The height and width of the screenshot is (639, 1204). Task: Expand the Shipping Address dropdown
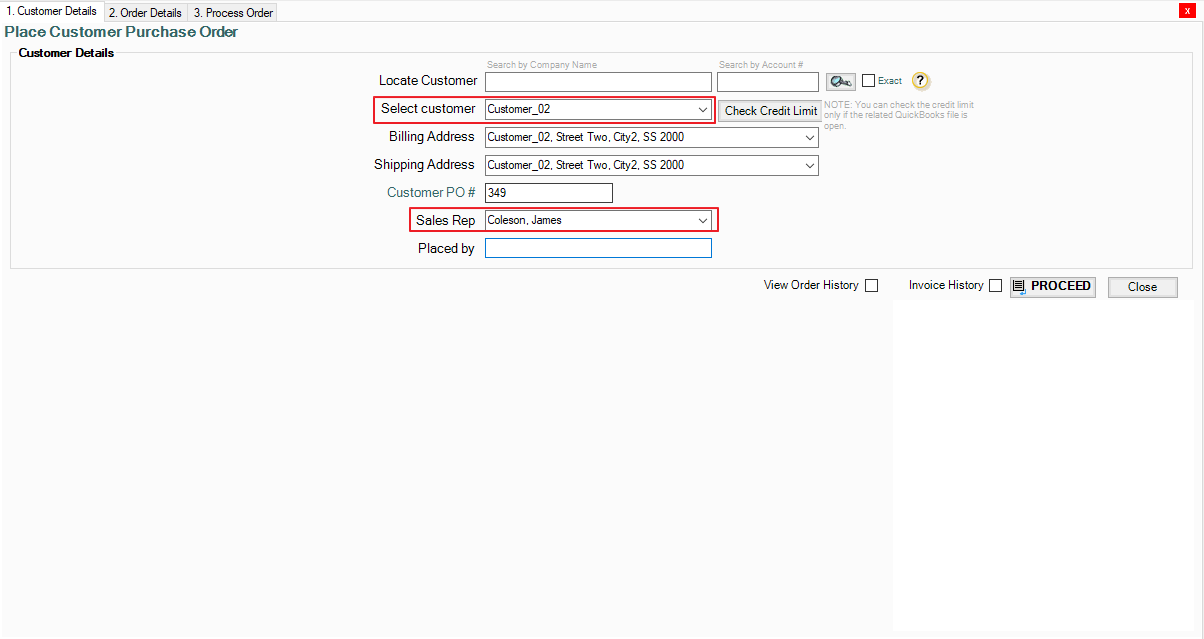[809, 165]
